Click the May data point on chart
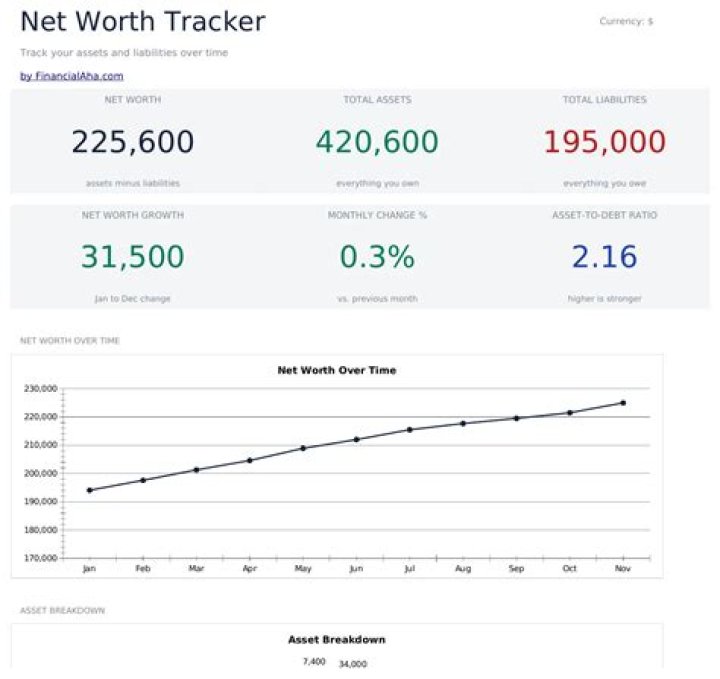Screen dimensions: 720x679 pyautogui.click(x=303, y=448)
